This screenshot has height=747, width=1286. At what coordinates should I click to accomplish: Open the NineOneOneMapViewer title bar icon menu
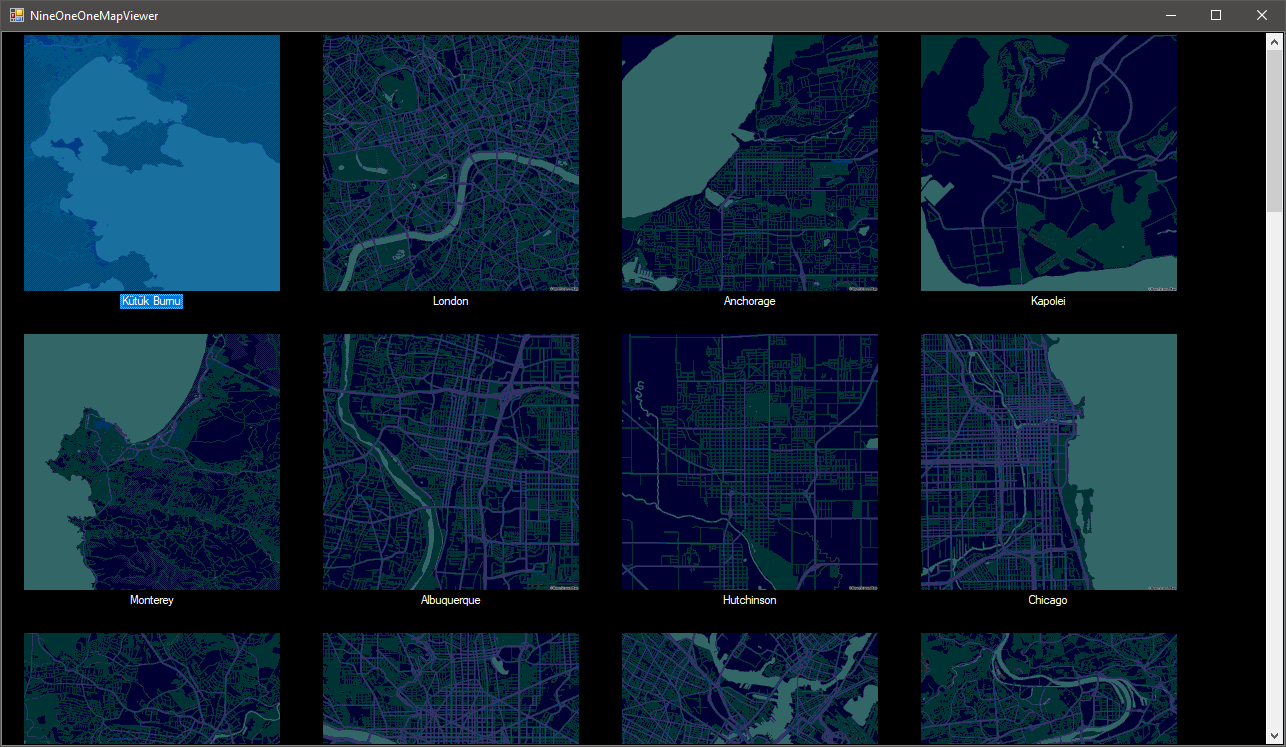pyautogui.click(x=17, y=16)
